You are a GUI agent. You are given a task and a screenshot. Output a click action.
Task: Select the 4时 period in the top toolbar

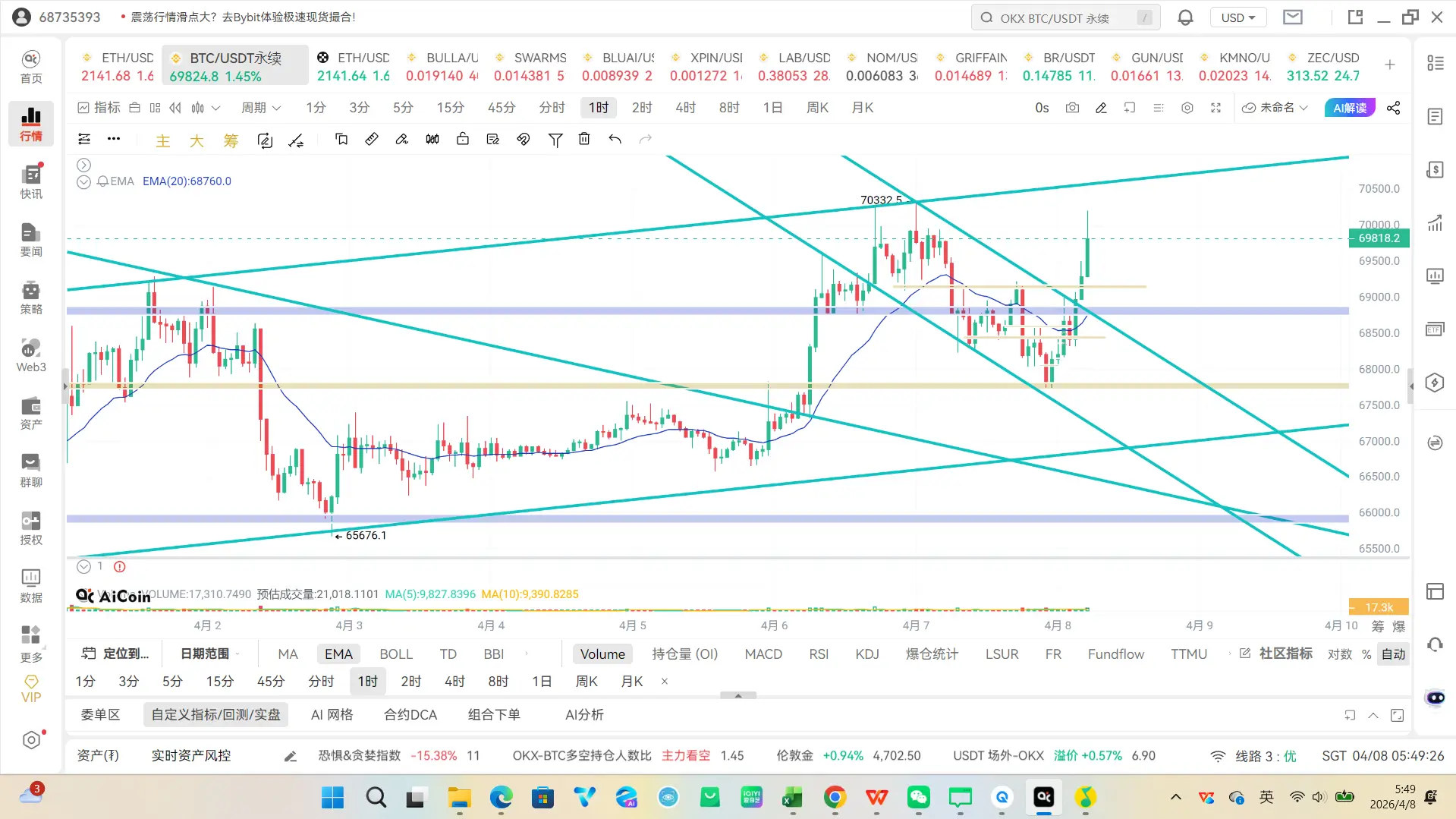click(x=685, y=108)
